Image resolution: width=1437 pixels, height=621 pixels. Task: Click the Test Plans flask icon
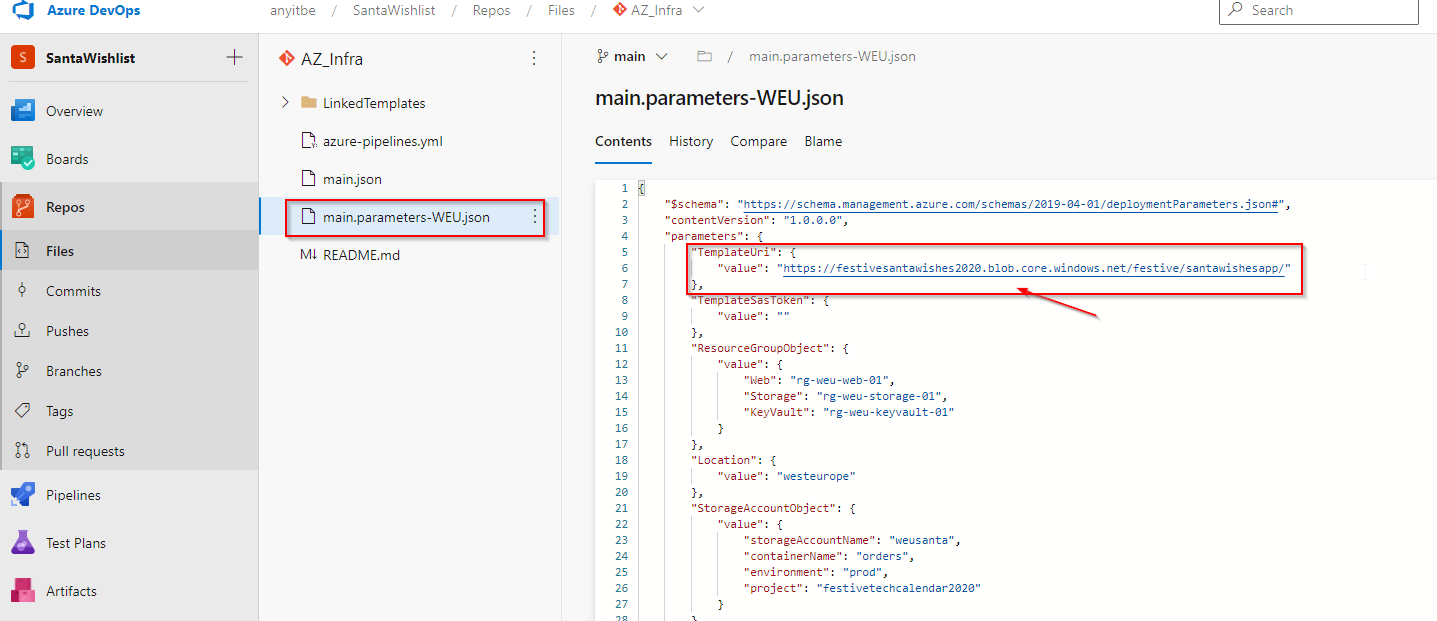click(x=22, y=543)
